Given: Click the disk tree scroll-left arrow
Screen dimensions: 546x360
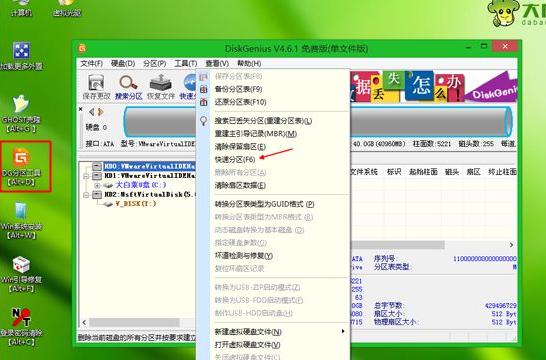Looking at the screenshot, I should coord(84,322).
